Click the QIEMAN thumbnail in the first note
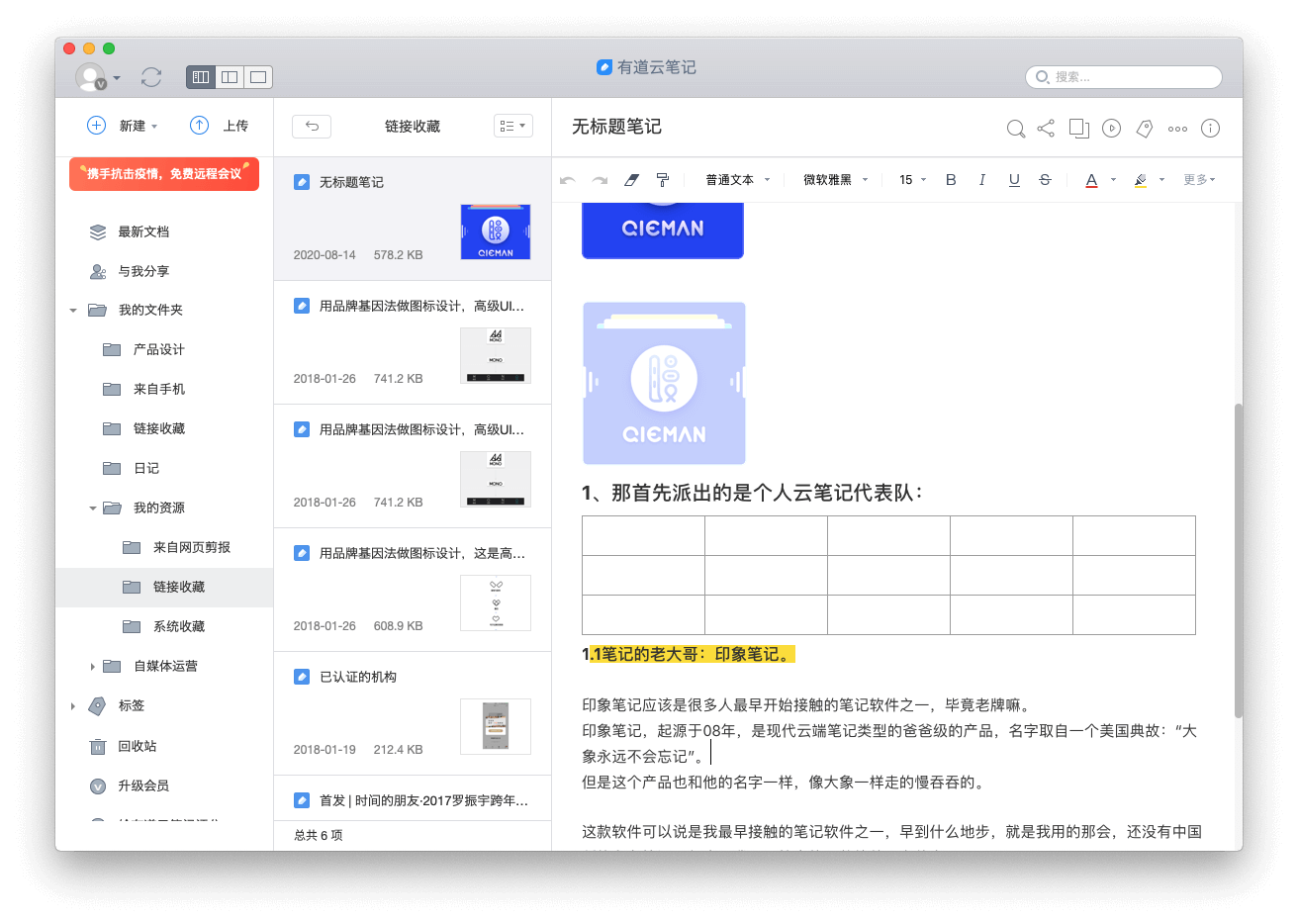 496,231
